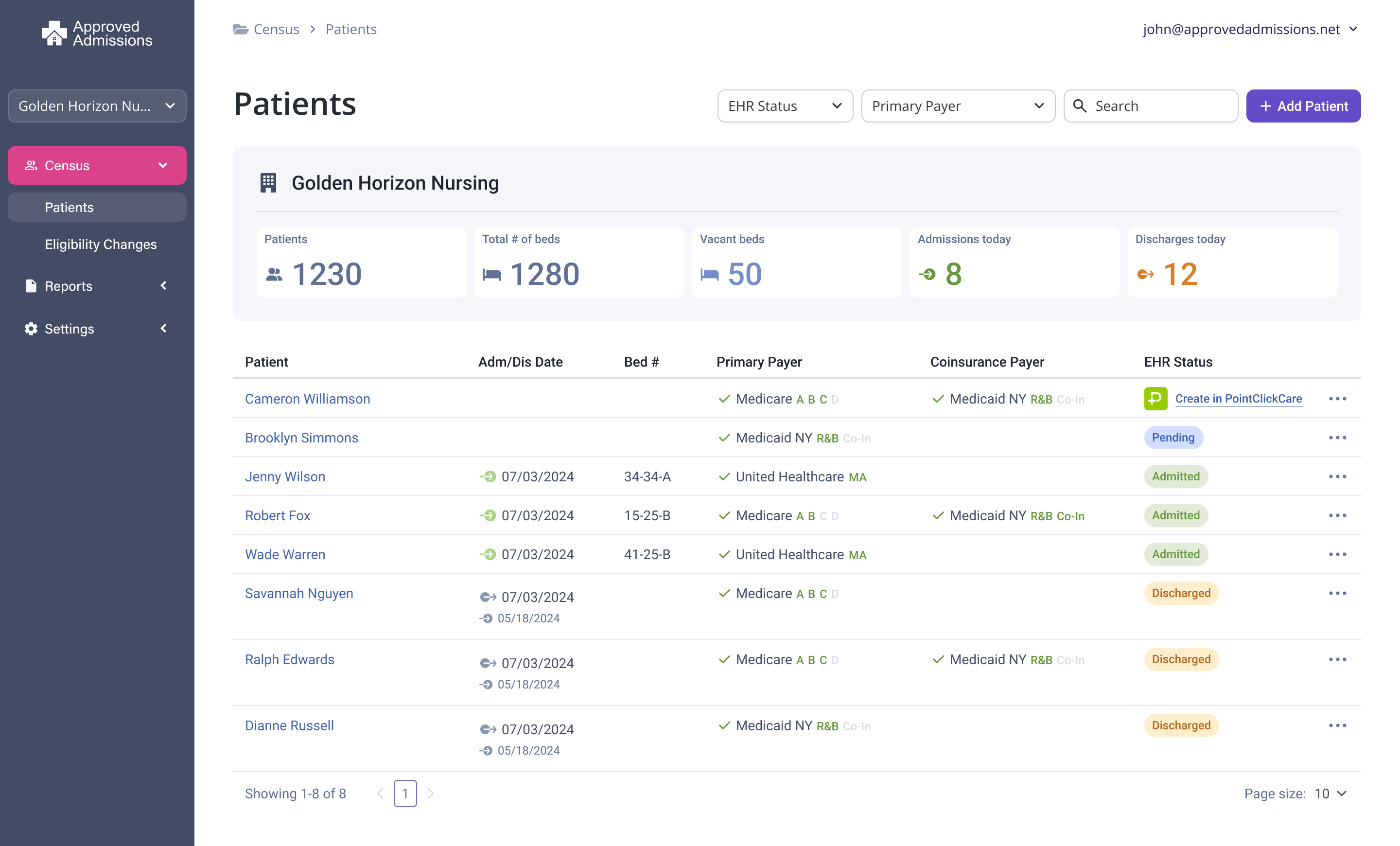Open Jenny Wilson patient record
The image size is (1400, 846).
[x=285, y=476]
